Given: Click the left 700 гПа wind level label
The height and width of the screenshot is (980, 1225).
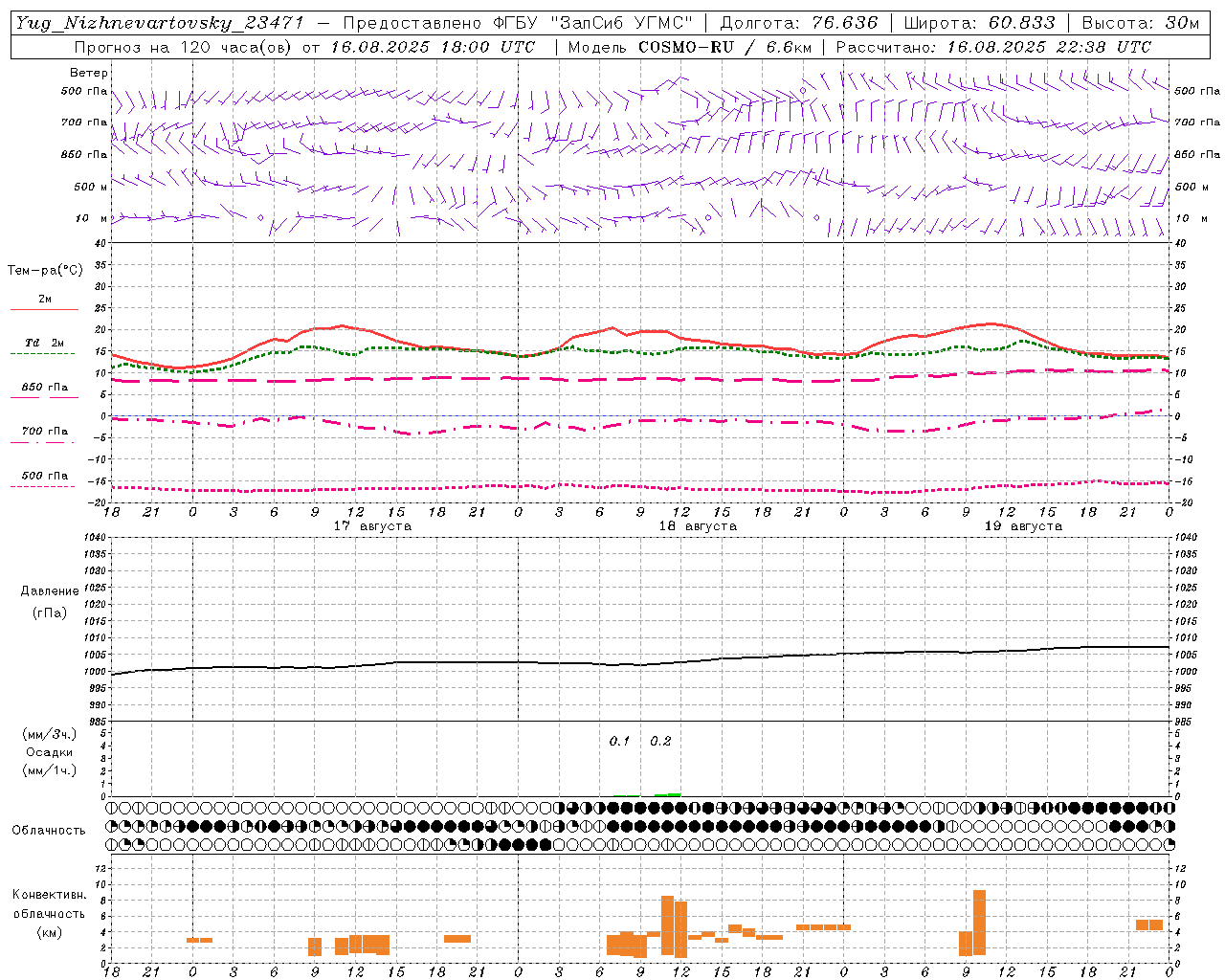Looking at the screenshot, I should click(x=84, y=122).
